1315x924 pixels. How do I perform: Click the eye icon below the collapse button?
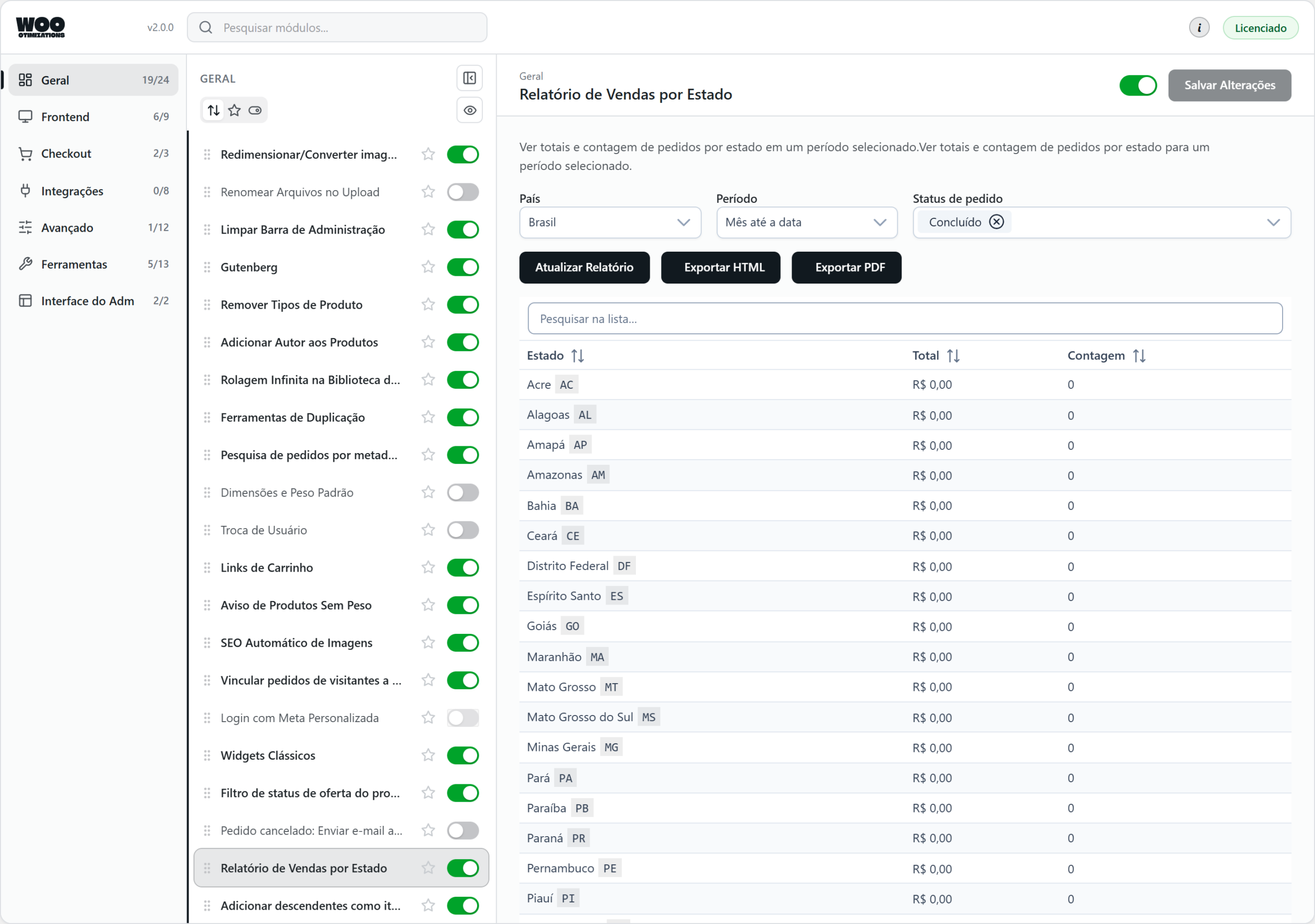(x=469, y=110)
